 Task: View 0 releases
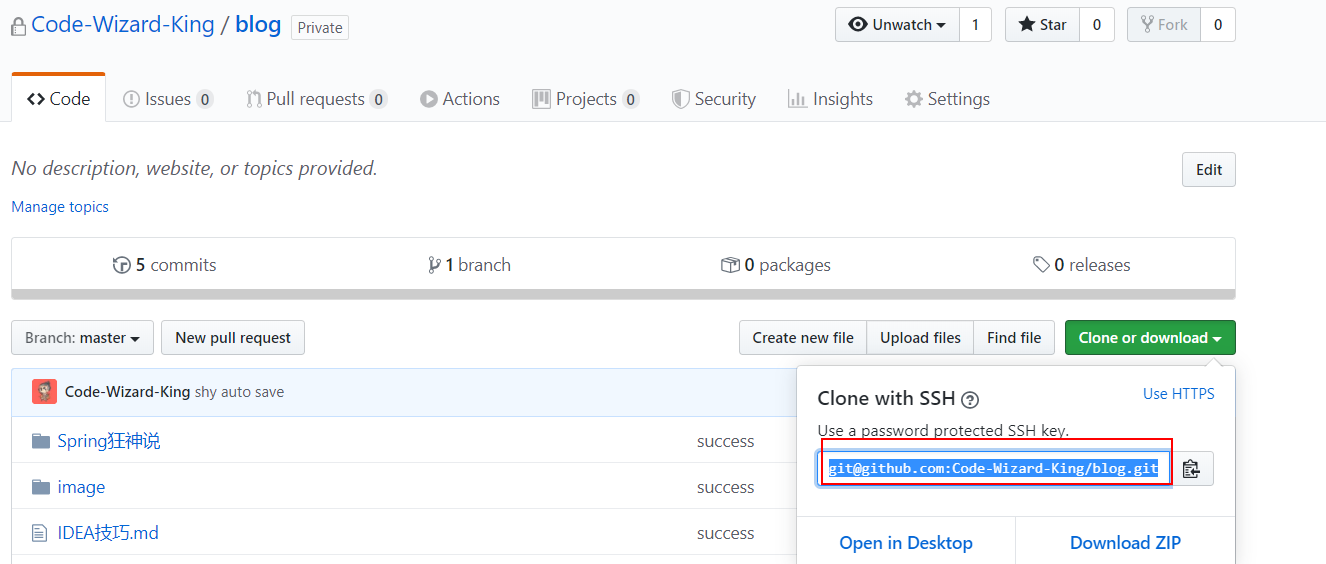(x=1082, y=265)
